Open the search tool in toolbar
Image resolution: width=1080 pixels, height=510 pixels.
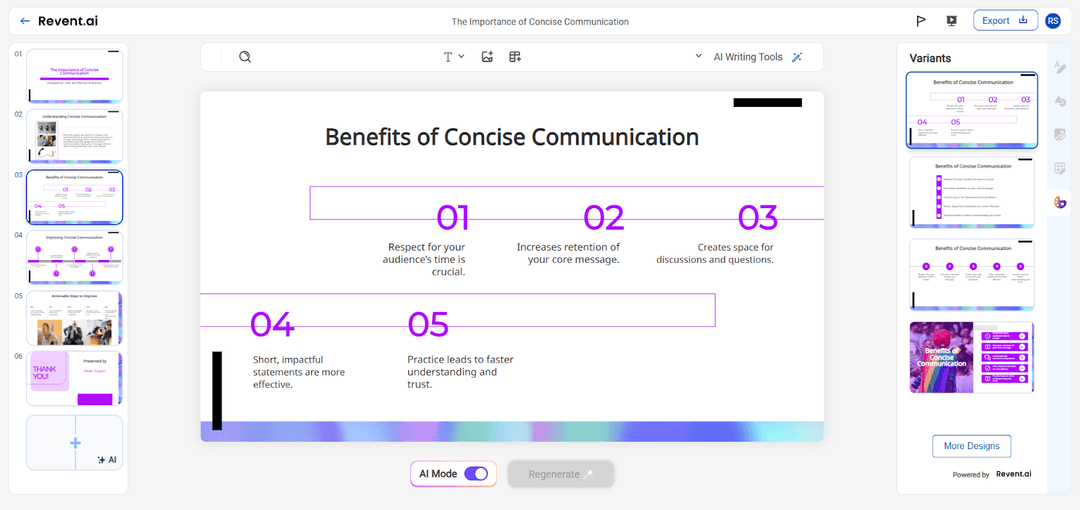tap(245, 57)
